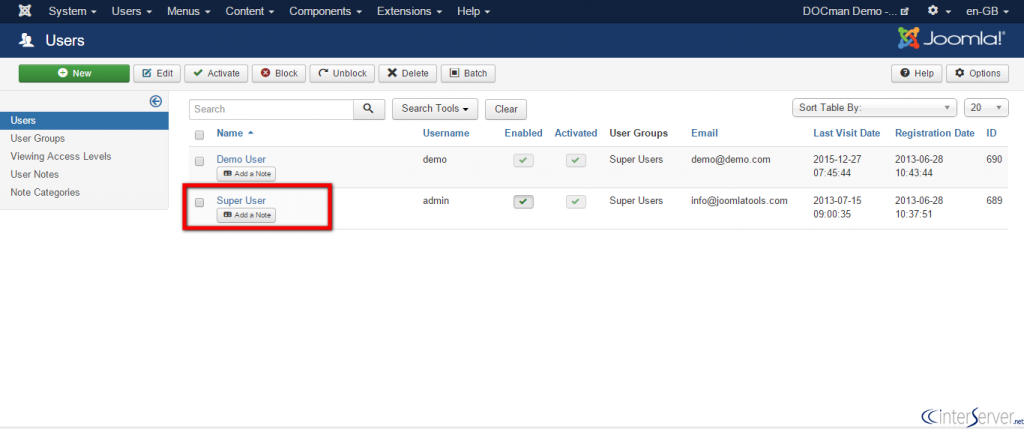Image resolution: width=1024 pixels, height=429 pixels.
Task: Click the demo username cell
Action: [x=434, y=159]
